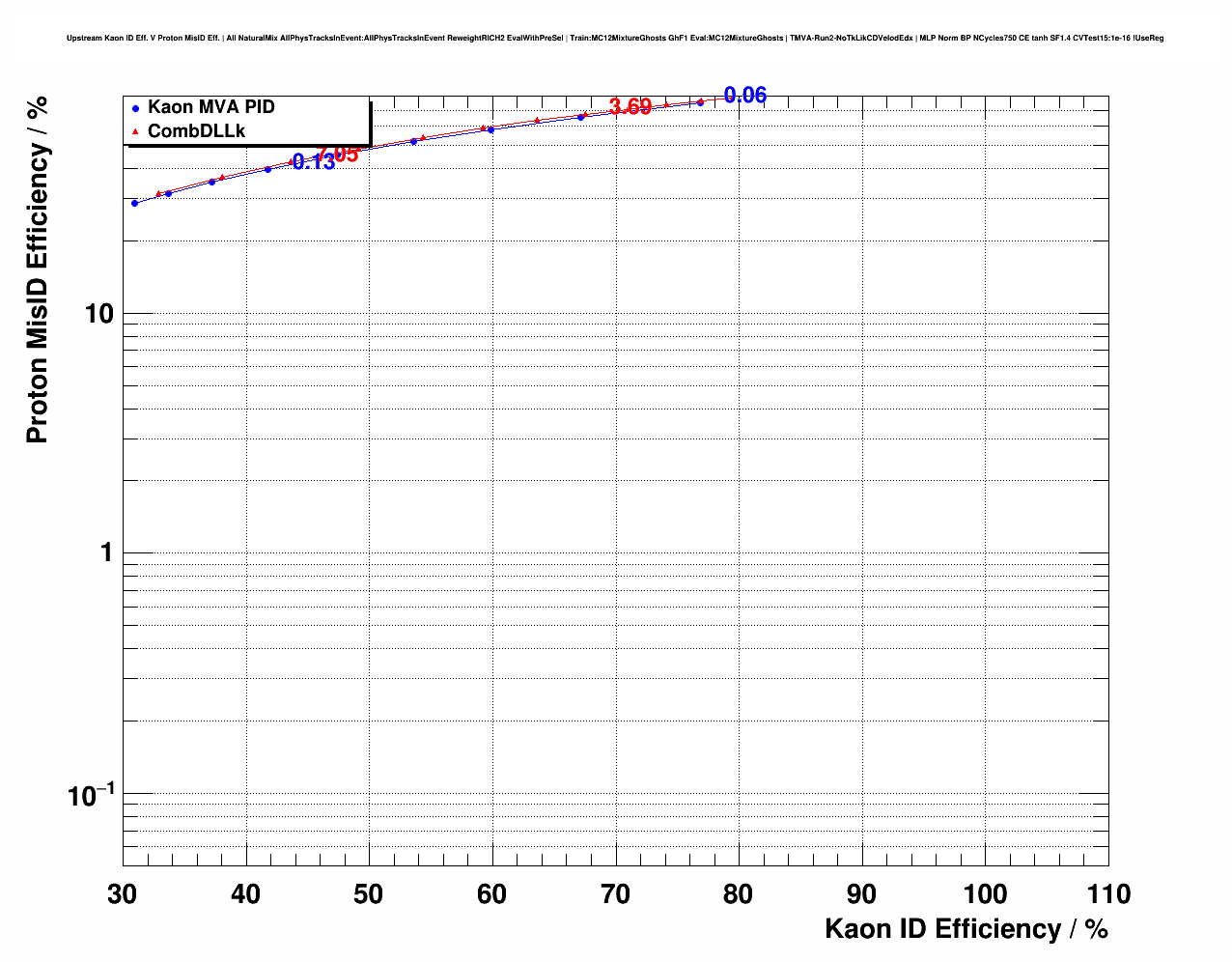Click the blue 0.13 annotation label
1232x962 pixels.
click(x=314, y=162)
